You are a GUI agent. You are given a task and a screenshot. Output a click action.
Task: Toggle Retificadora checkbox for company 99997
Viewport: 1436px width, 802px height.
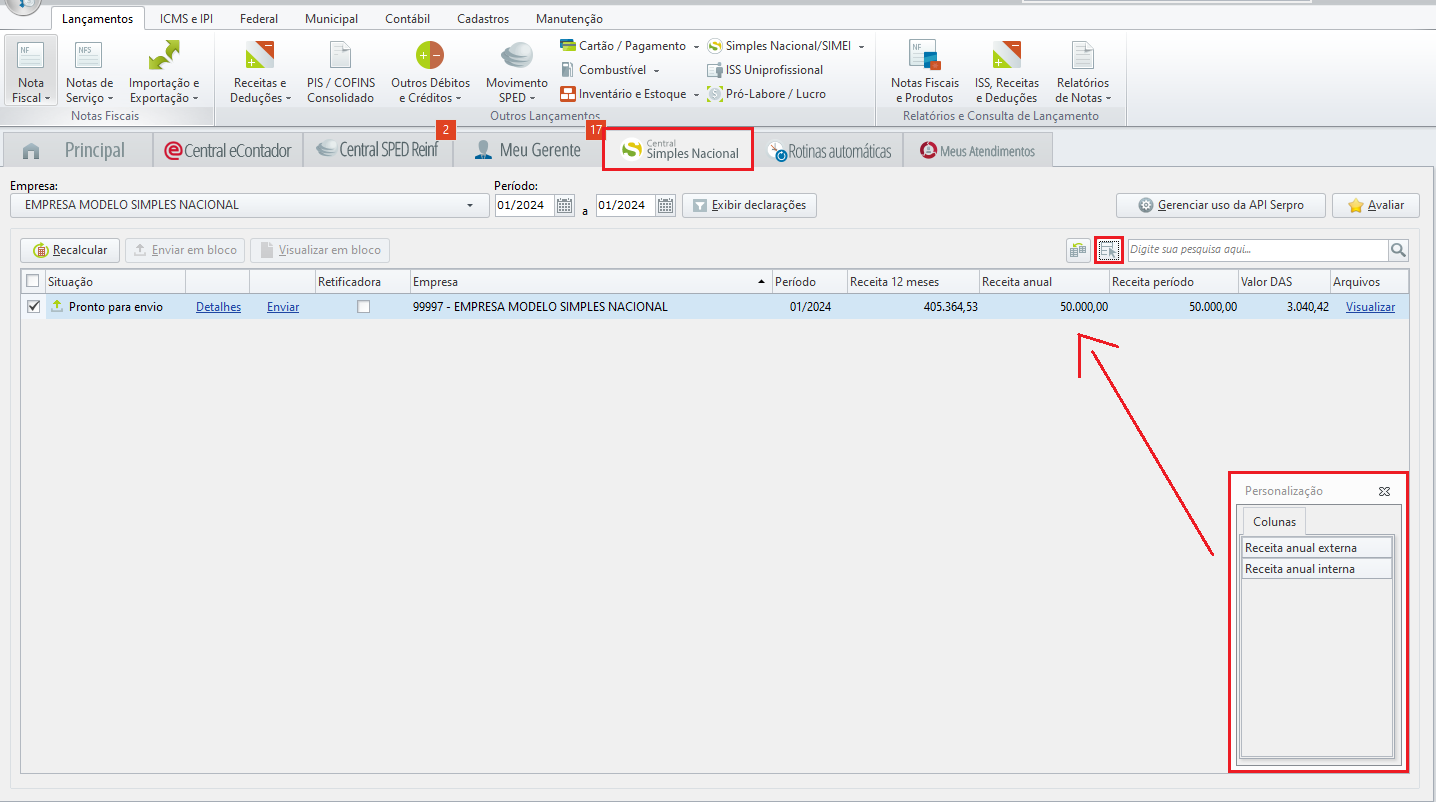[x=363, y=307]
